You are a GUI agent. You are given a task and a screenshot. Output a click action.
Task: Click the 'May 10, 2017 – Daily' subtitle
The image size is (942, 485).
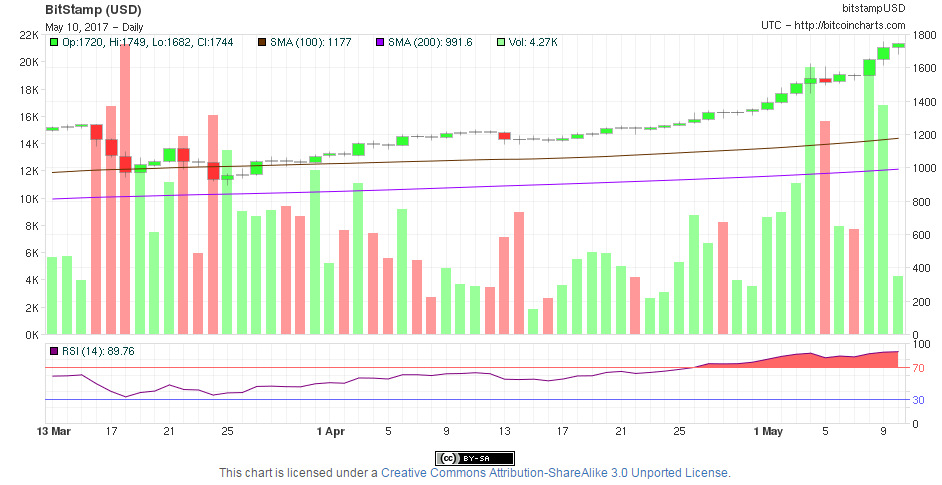94,27
